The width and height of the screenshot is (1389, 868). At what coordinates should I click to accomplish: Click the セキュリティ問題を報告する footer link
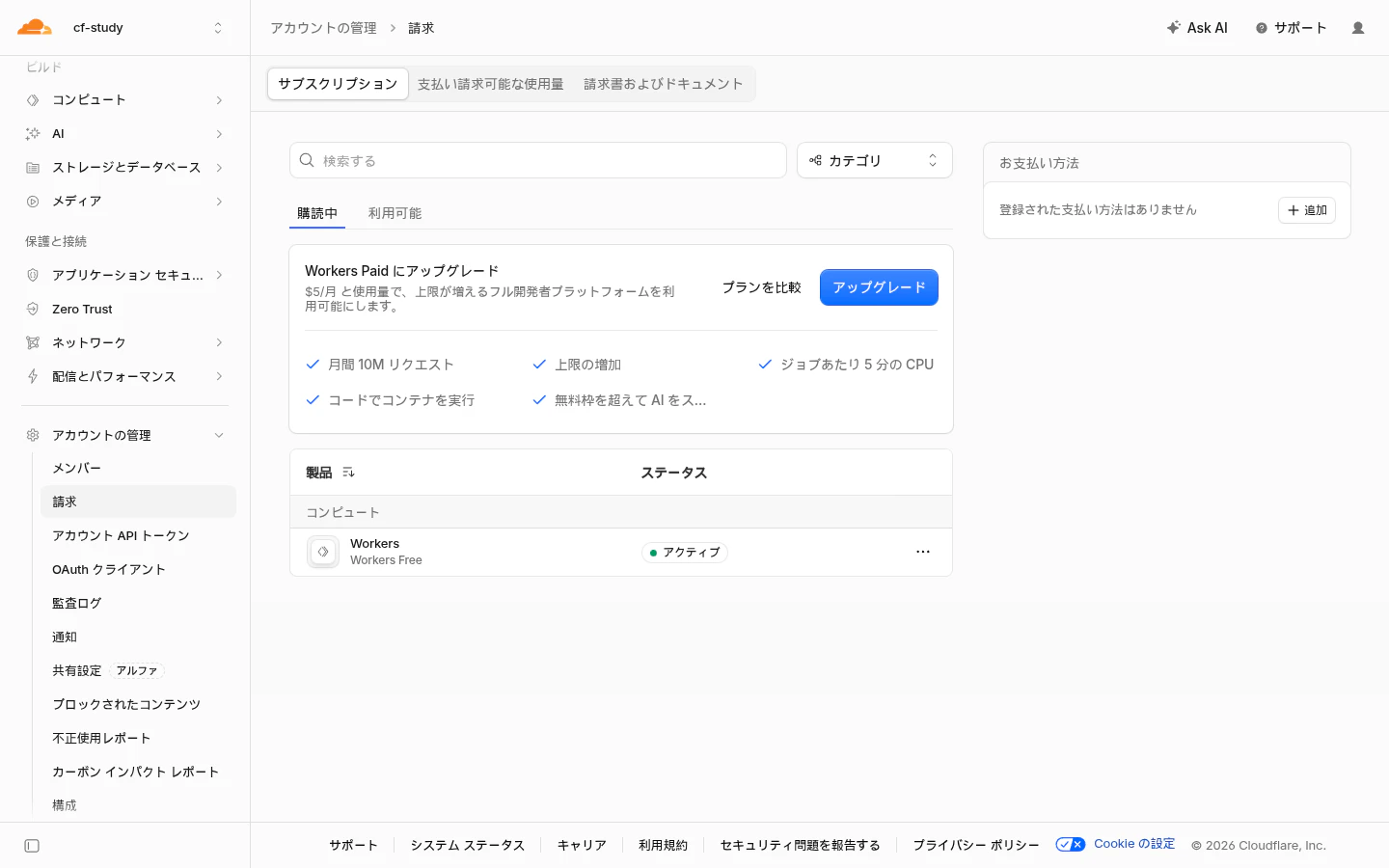coord(800,845)
